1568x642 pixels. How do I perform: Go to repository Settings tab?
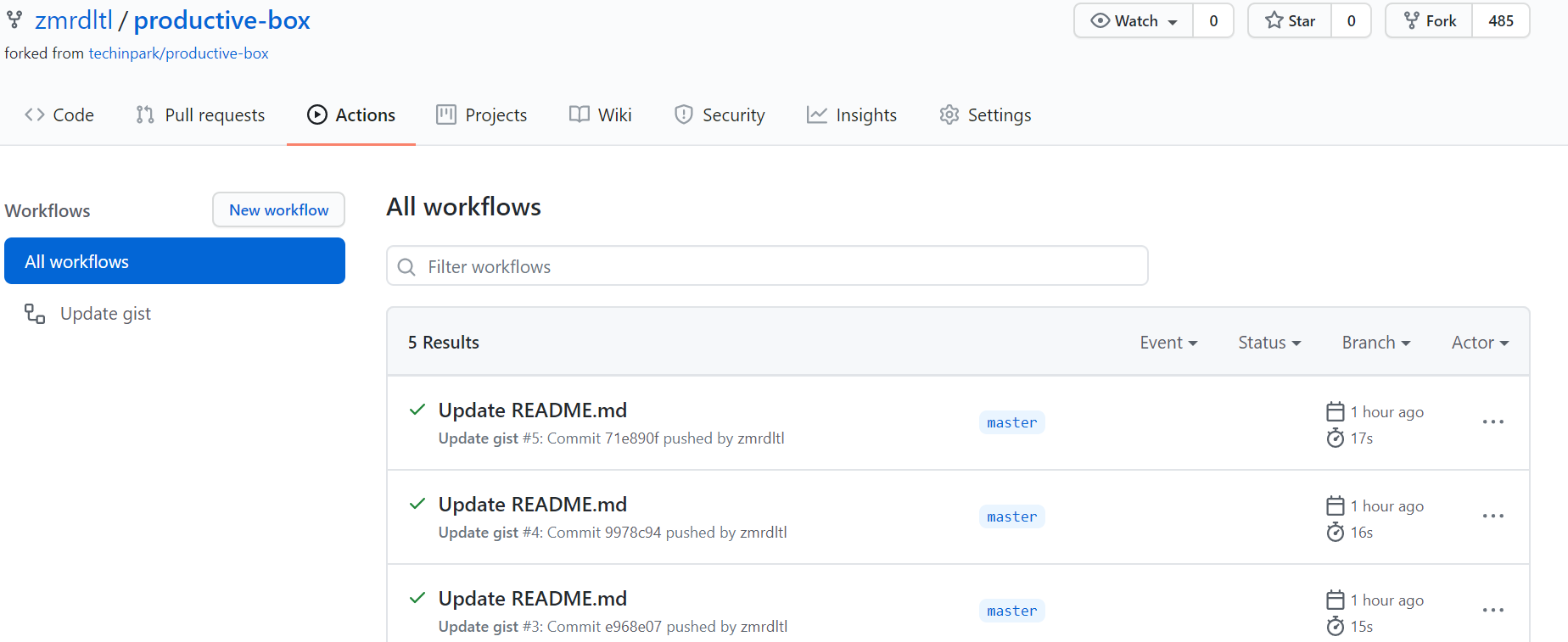click(x=985, y=114)
